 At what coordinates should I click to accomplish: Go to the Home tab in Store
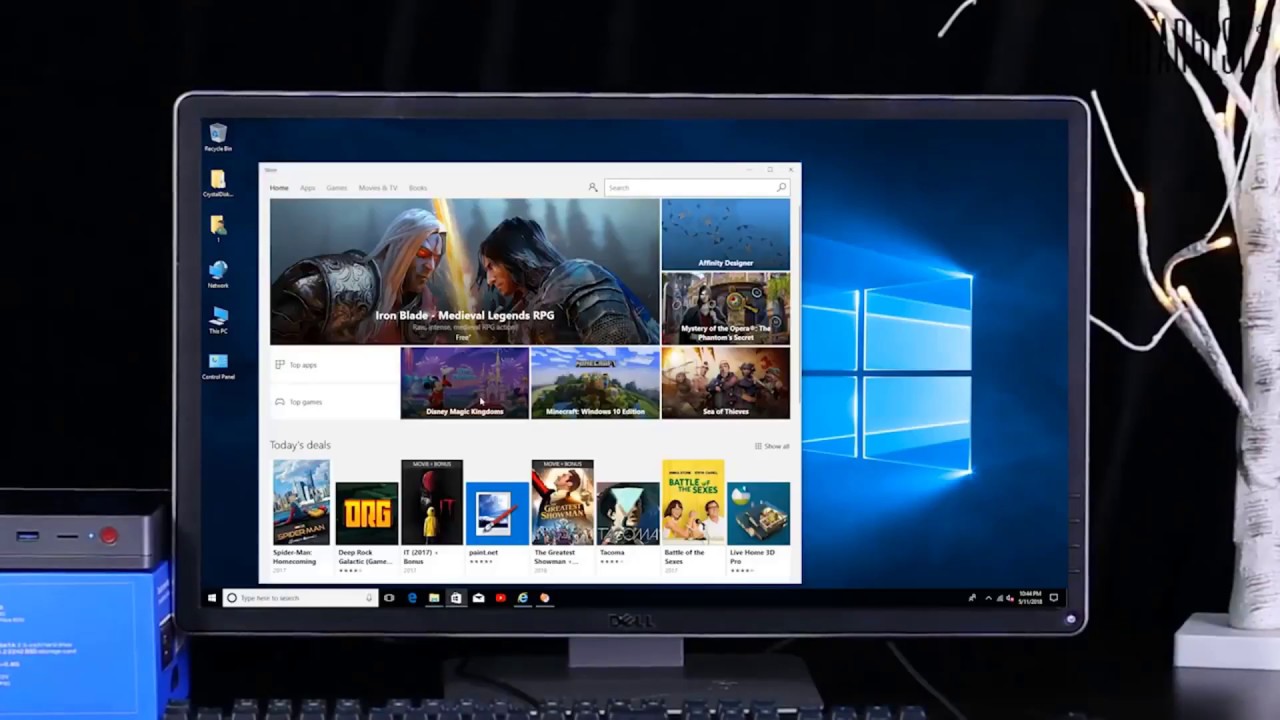[x=279, y=188]
